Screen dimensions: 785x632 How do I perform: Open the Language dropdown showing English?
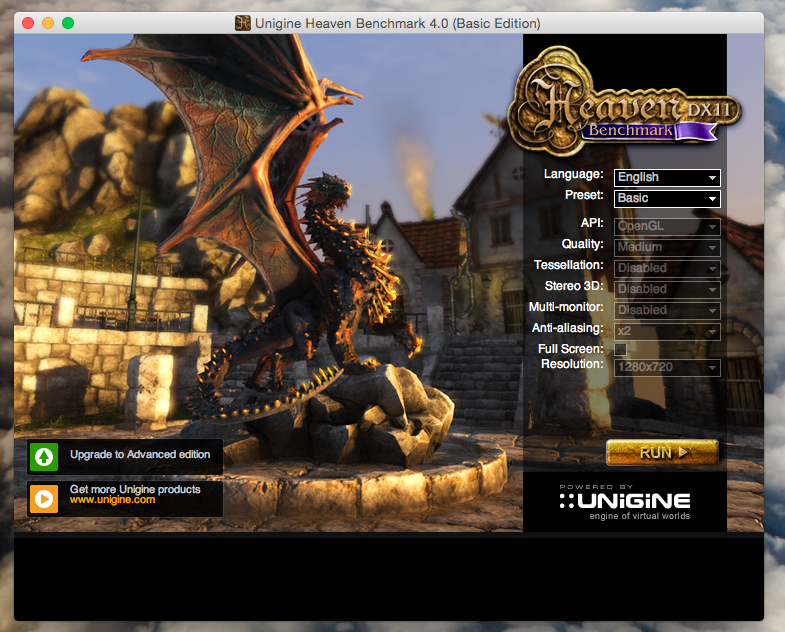(x=667, y=177)
